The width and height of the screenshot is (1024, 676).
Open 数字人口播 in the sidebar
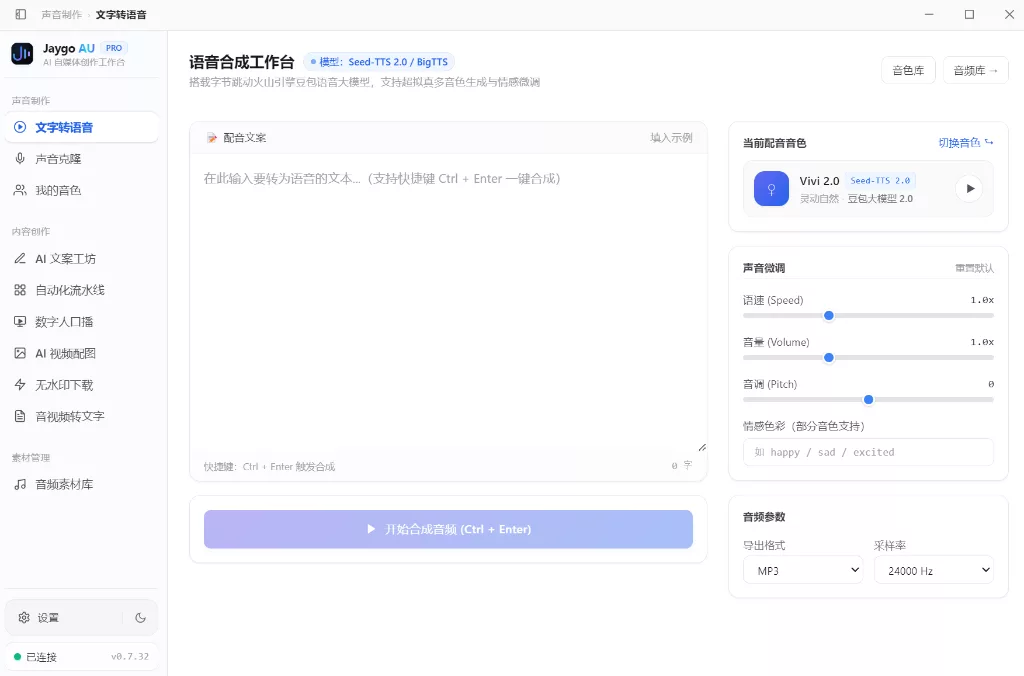tap(82, 321)
